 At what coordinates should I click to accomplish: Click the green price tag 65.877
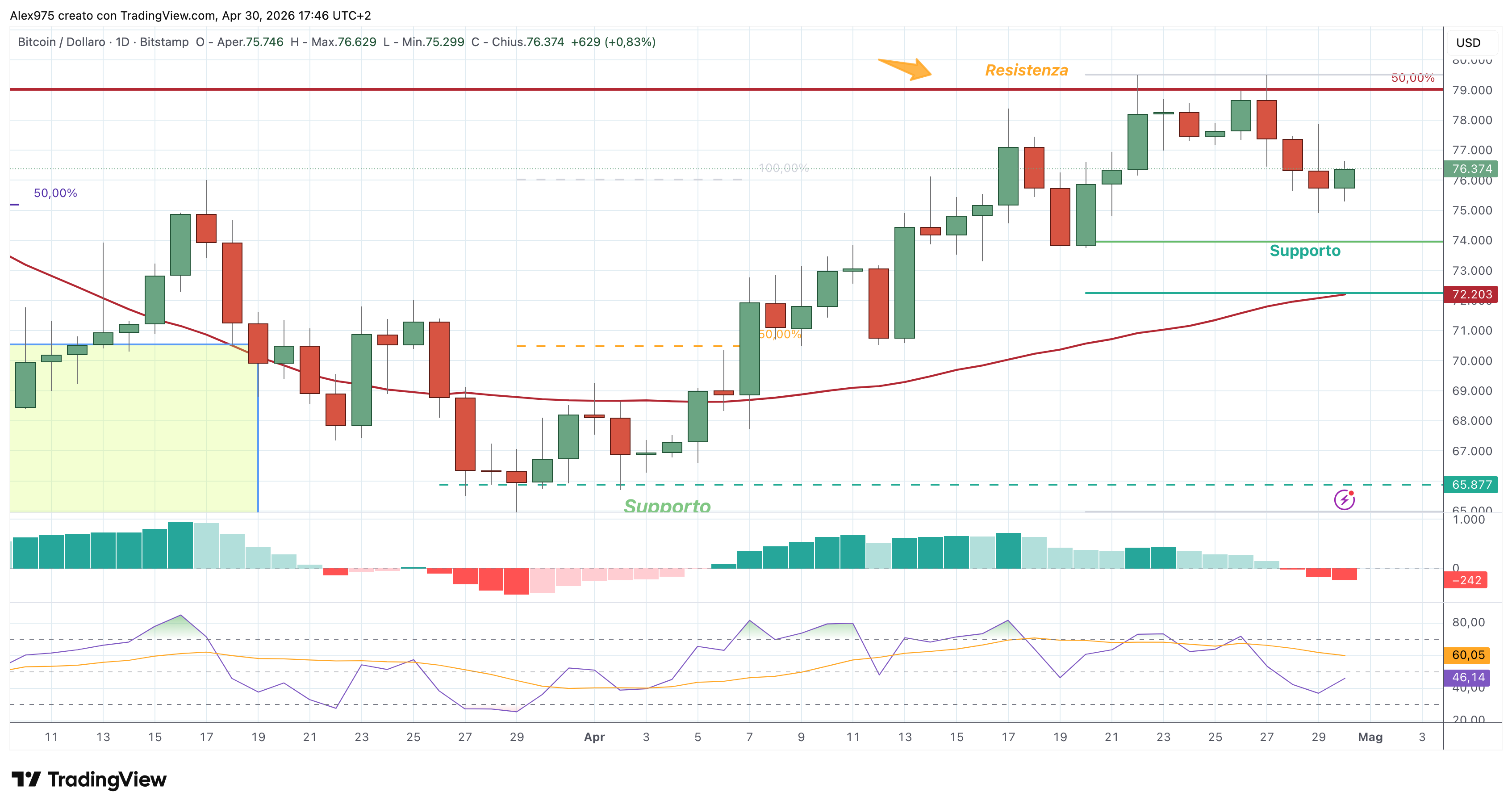(1471, 484)
